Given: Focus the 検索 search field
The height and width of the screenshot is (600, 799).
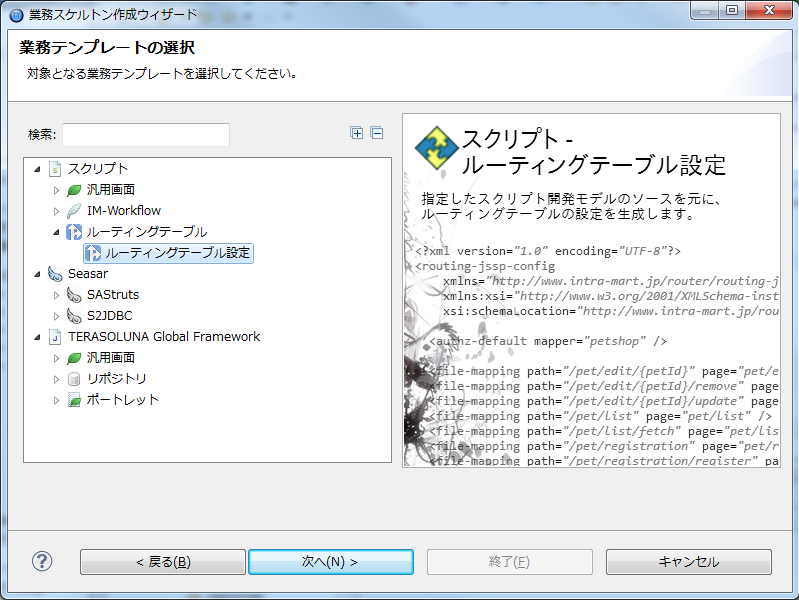Looking at the screenshot, I should tap(146, 135).
